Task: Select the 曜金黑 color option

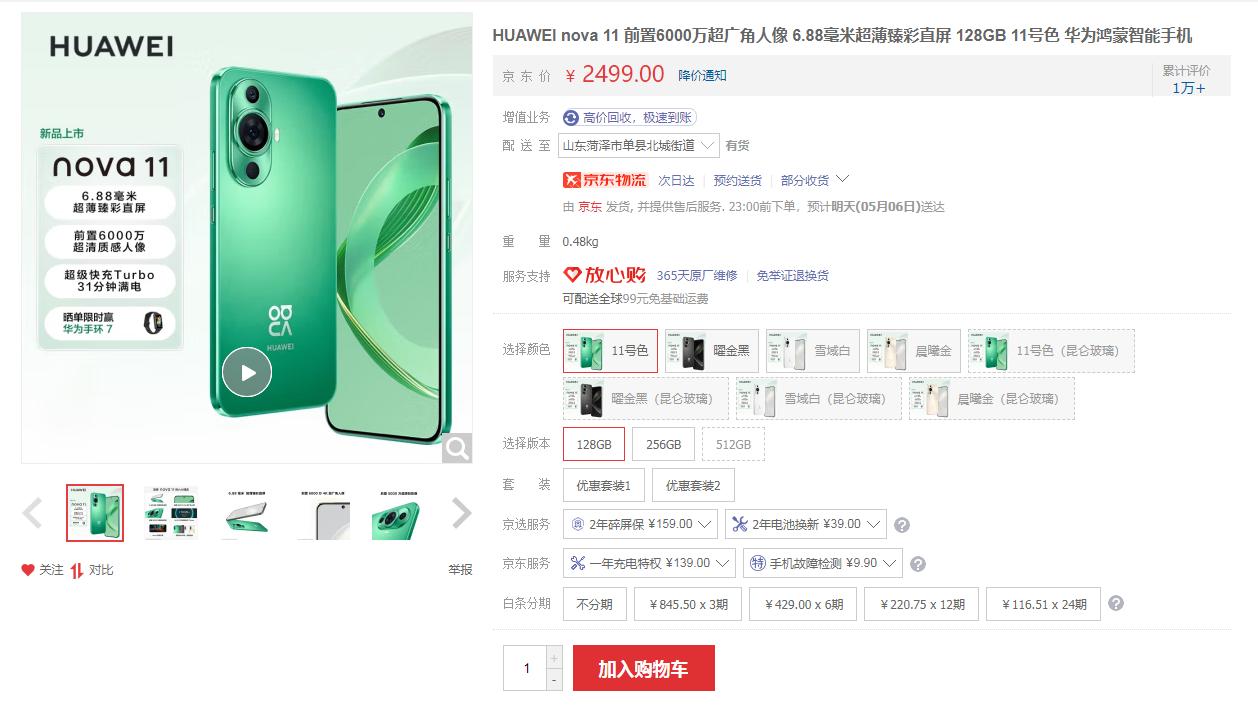Action: point(712,351)
